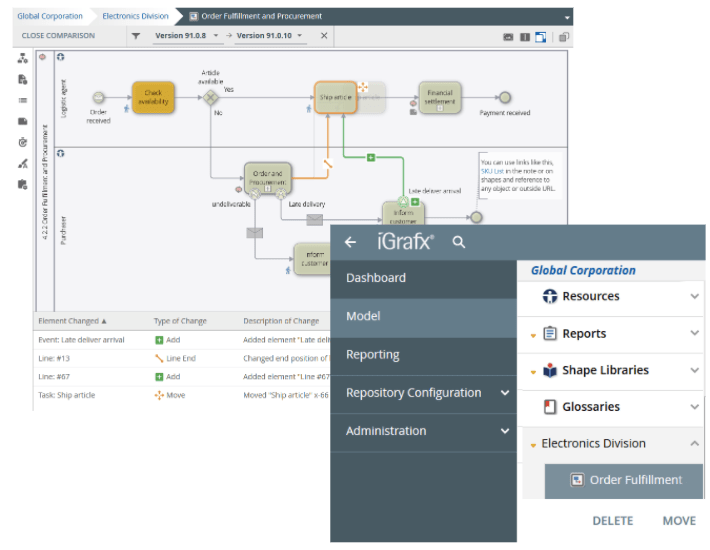Click the Order received start event
710x550 pixels.
click(98, 97)
